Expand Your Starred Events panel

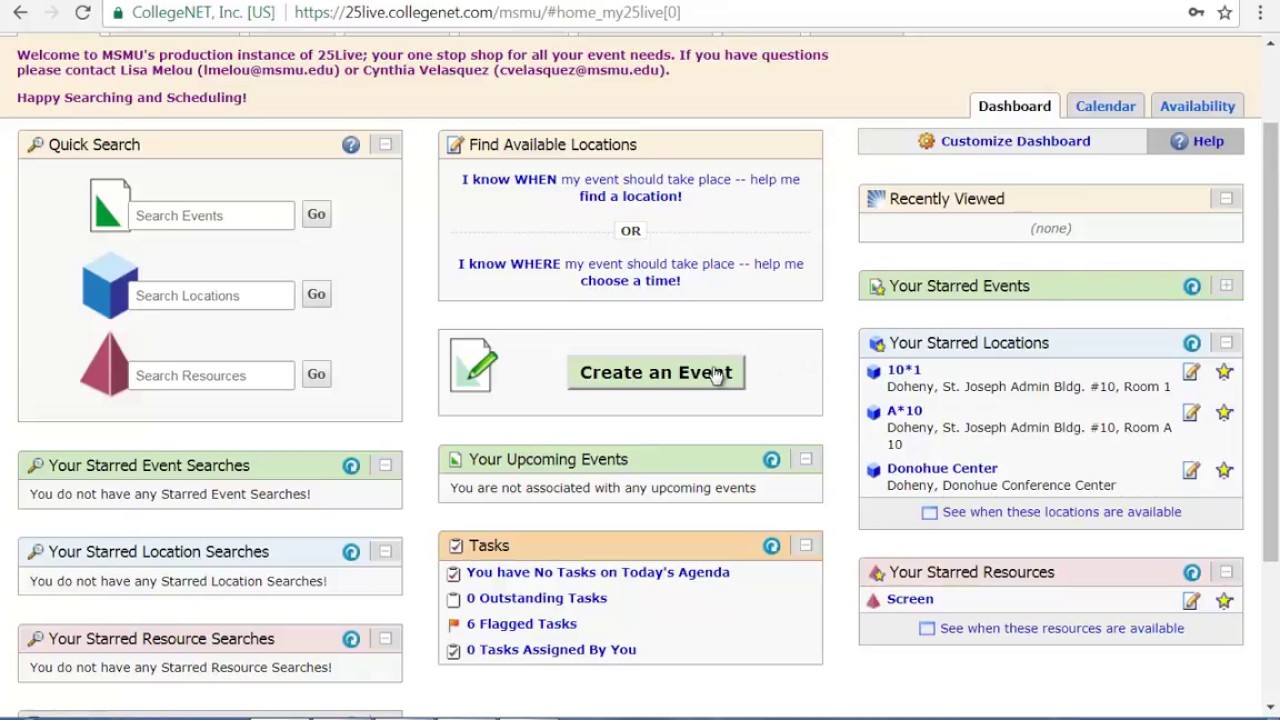[x=1226, y=286]
